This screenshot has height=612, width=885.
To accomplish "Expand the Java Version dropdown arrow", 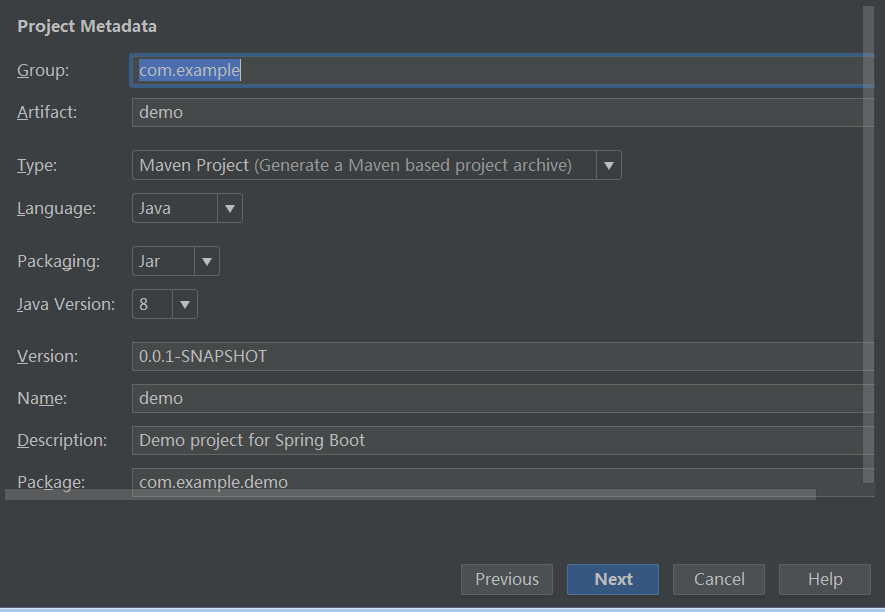I will 185,304.
